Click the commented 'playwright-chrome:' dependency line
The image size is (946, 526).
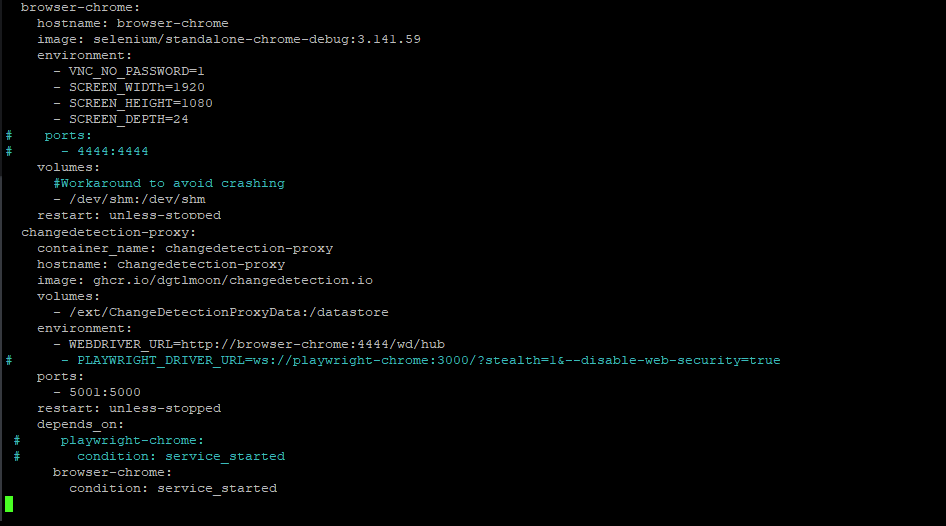tap(109, 440)
